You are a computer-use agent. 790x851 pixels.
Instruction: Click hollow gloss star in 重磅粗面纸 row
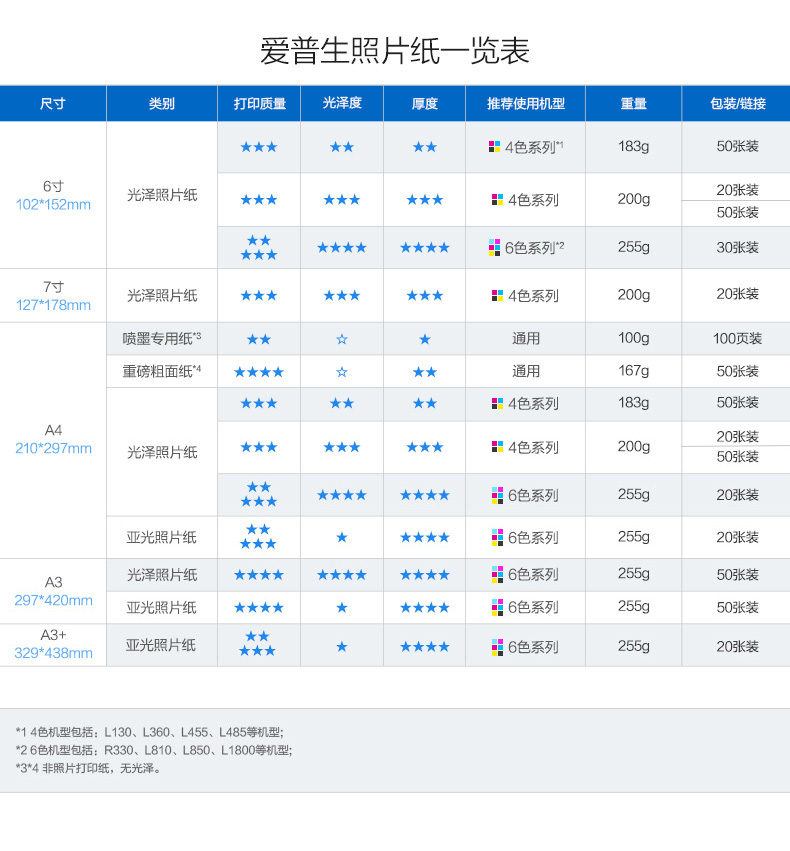pyautogui.click(x=342, y=372)
